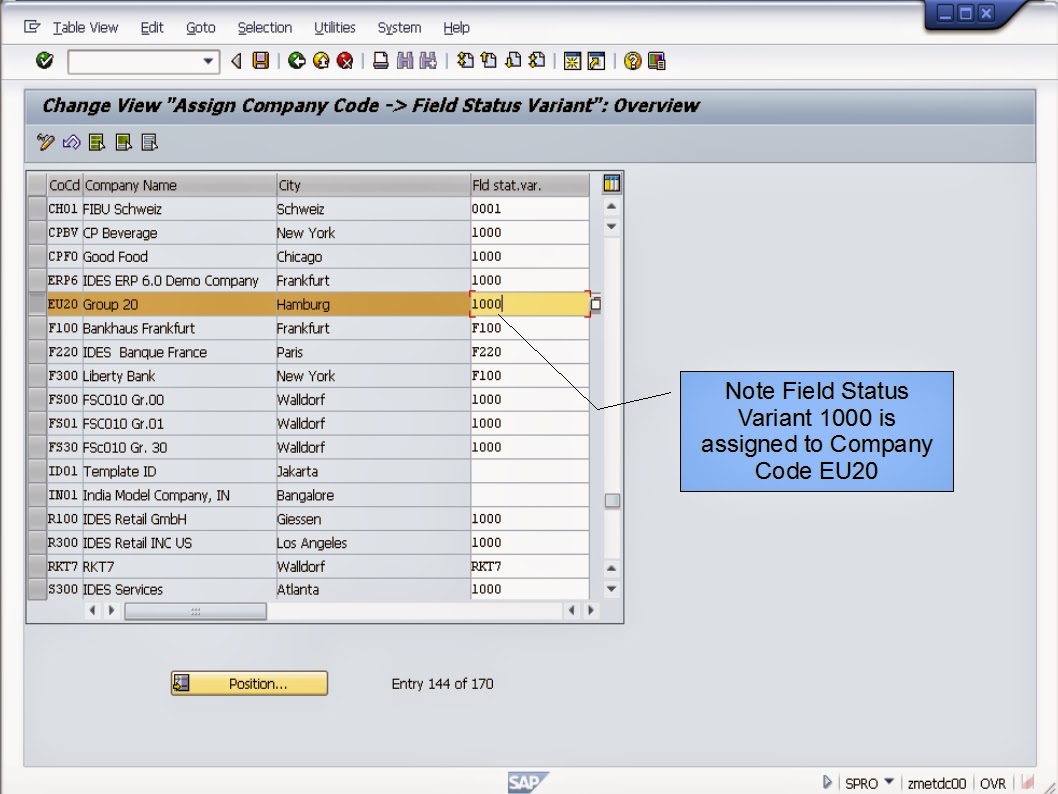Expand the table column configuration icon above scrollbar

(611, 184)
